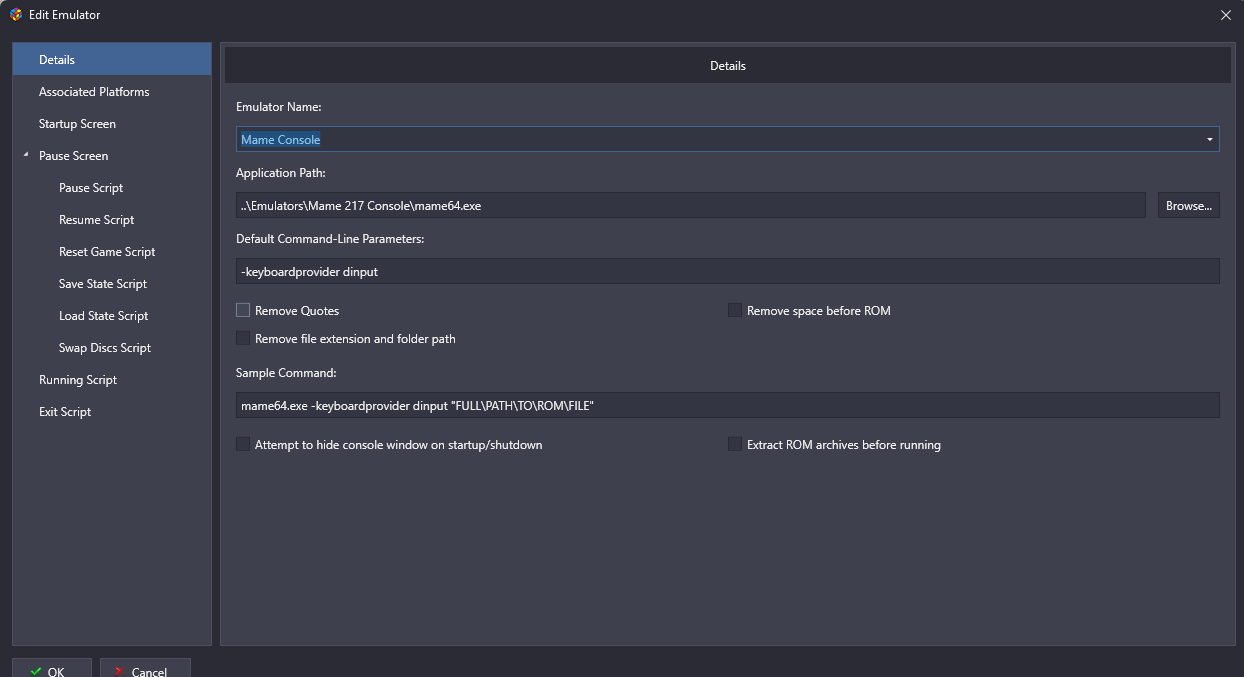Discard changes with Cancel button

click(146, 668)
